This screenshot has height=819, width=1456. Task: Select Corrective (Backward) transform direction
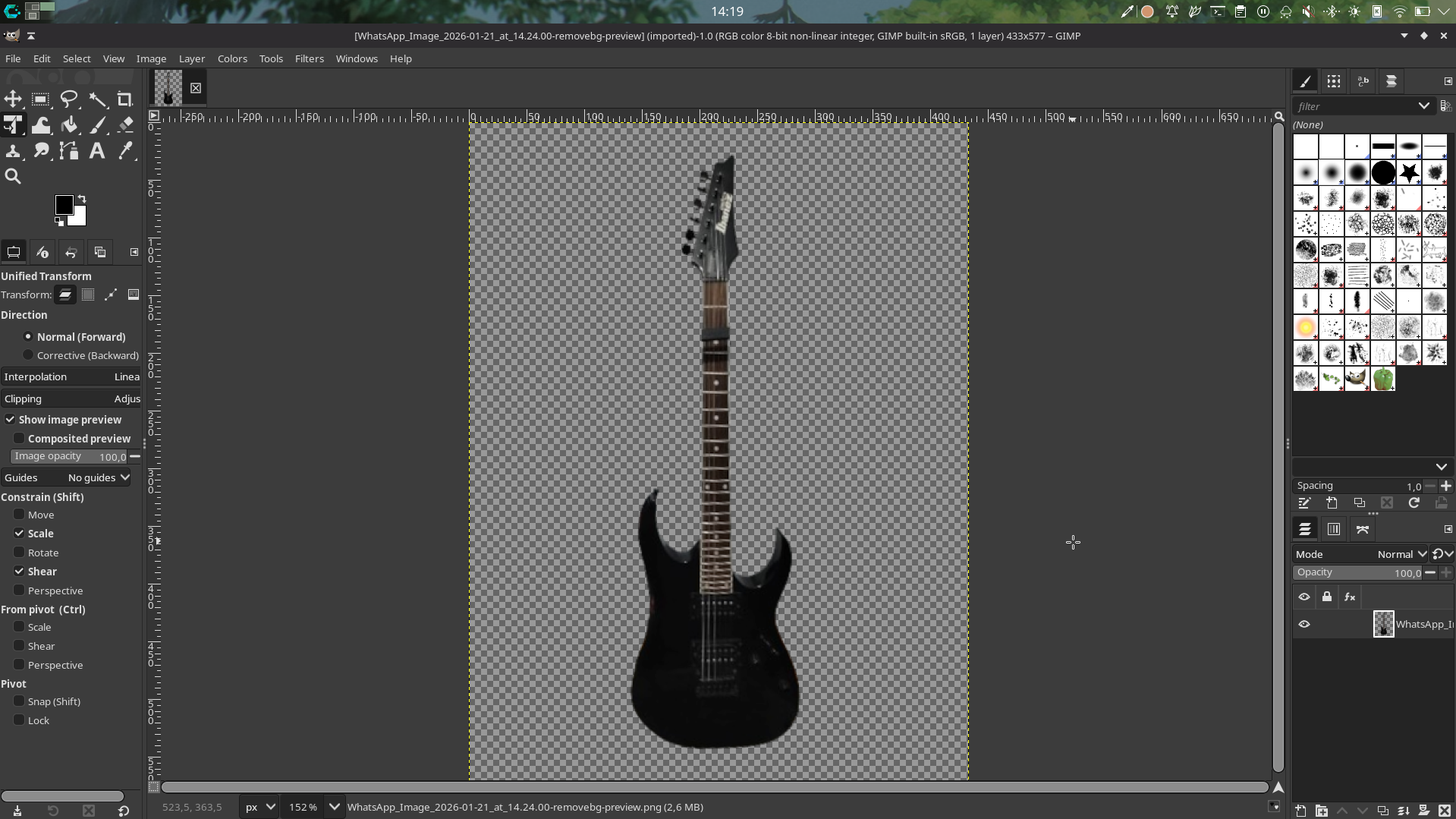coord(28,355)
